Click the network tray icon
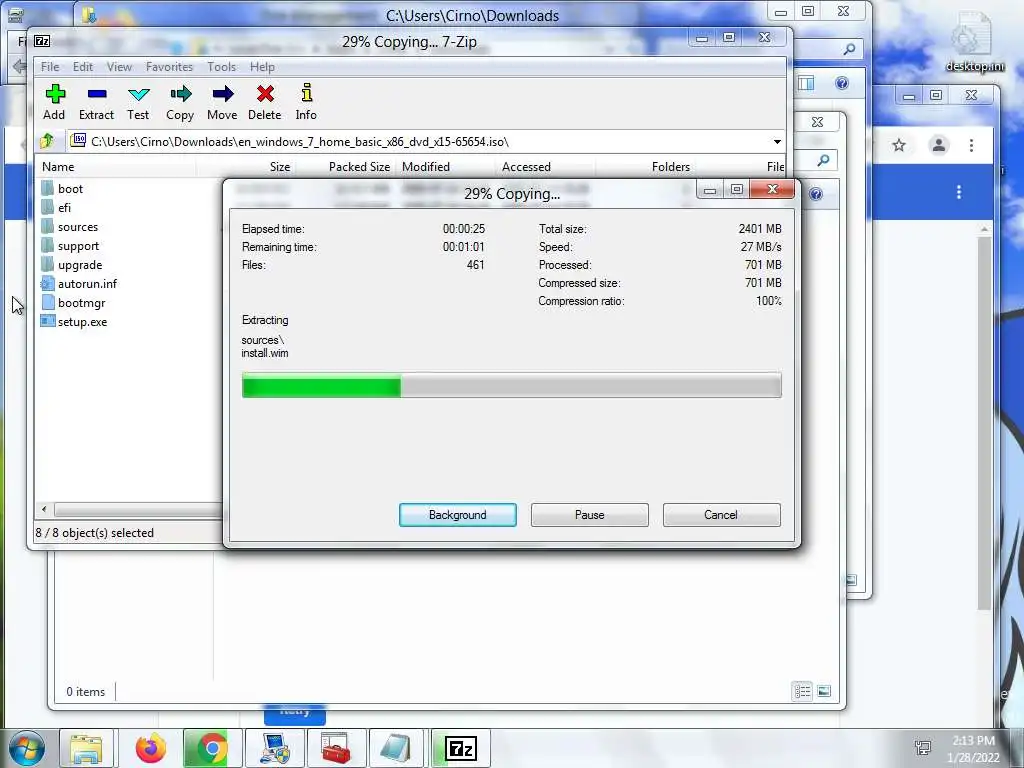This screenshot has height=768, width=1024. point(923,746)
